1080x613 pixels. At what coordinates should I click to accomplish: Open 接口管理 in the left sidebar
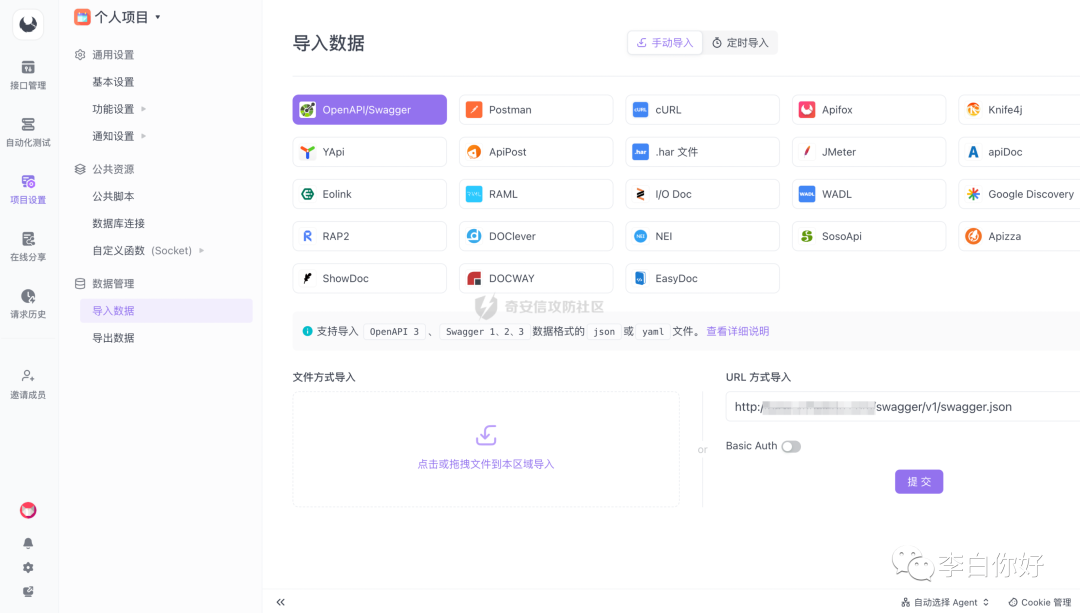[28, 75]
